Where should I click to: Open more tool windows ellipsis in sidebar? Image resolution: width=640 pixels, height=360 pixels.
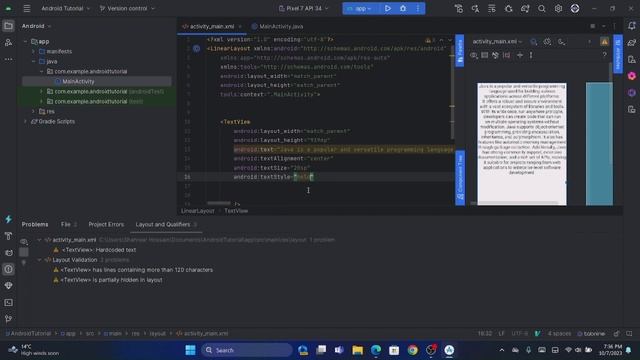[x=8, y=59]
